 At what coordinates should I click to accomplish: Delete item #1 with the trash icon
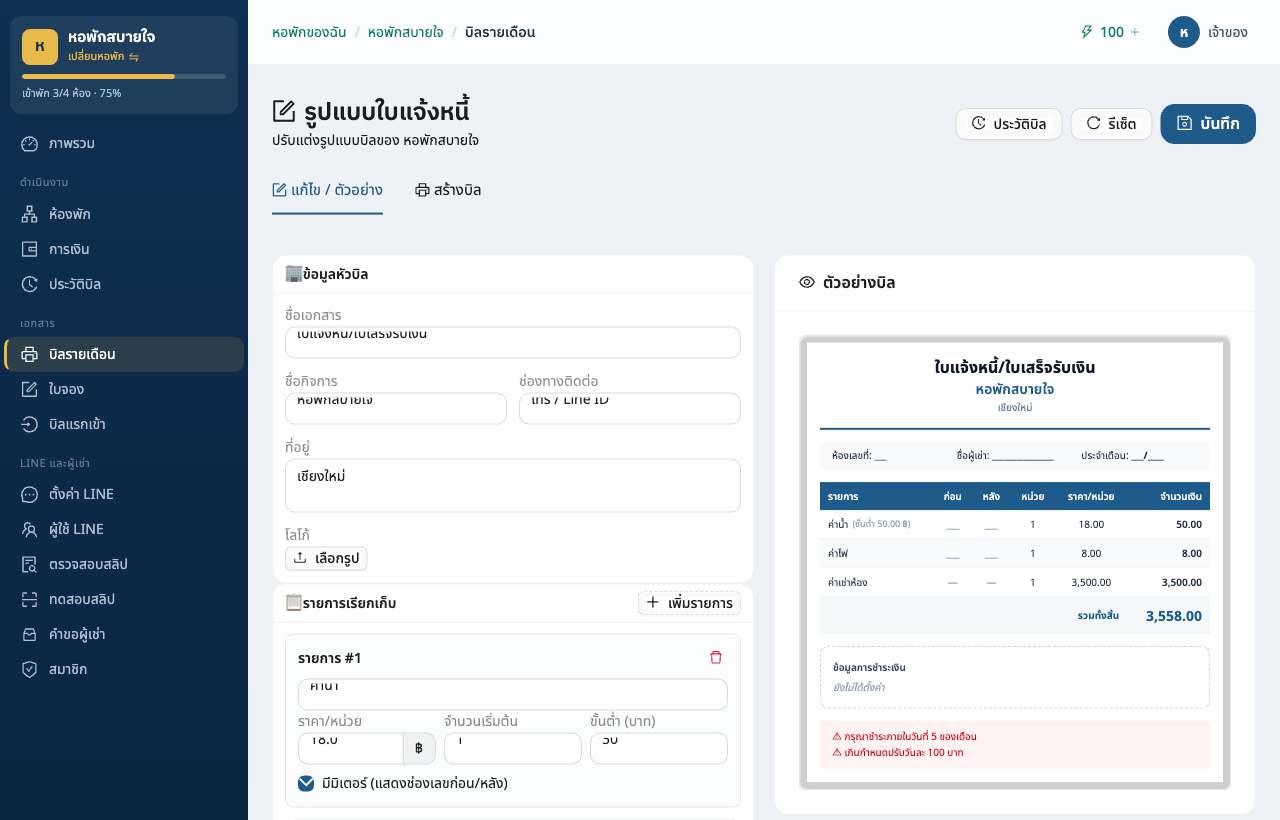(715, 657)
